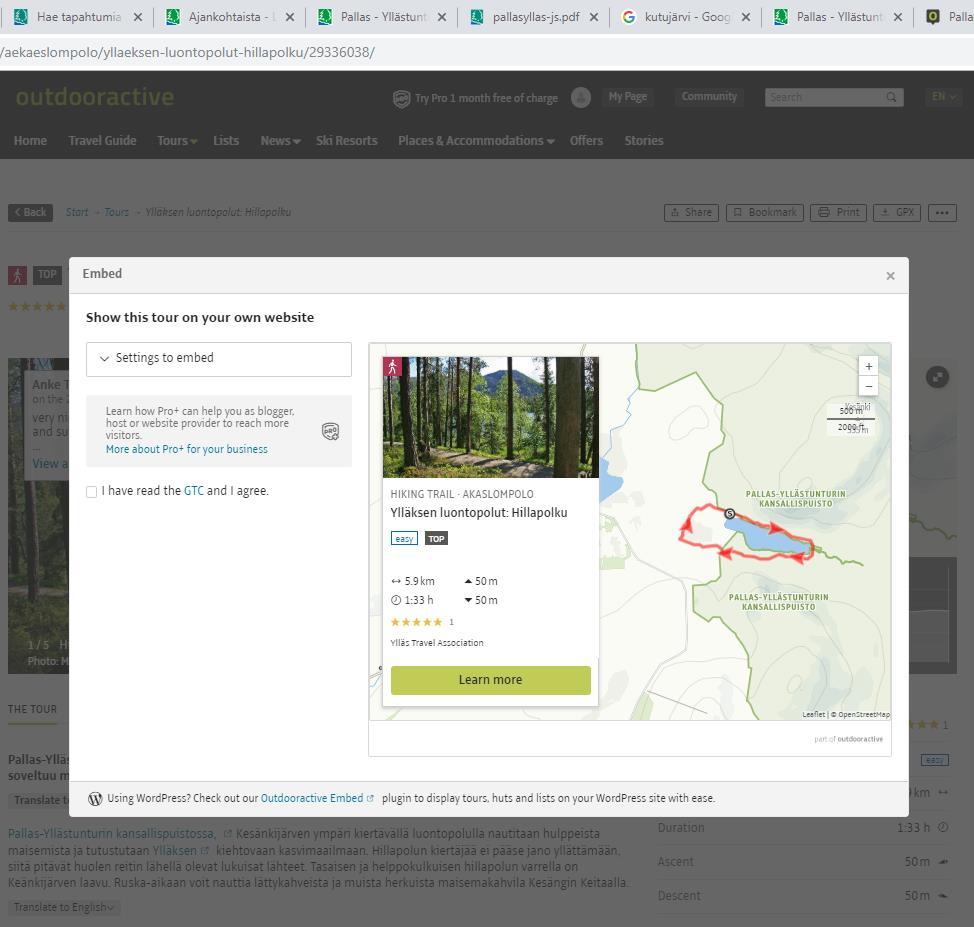Screen dimensions: 974x927
Task: Open the Home menu item
Action: (x=30, y=141)
